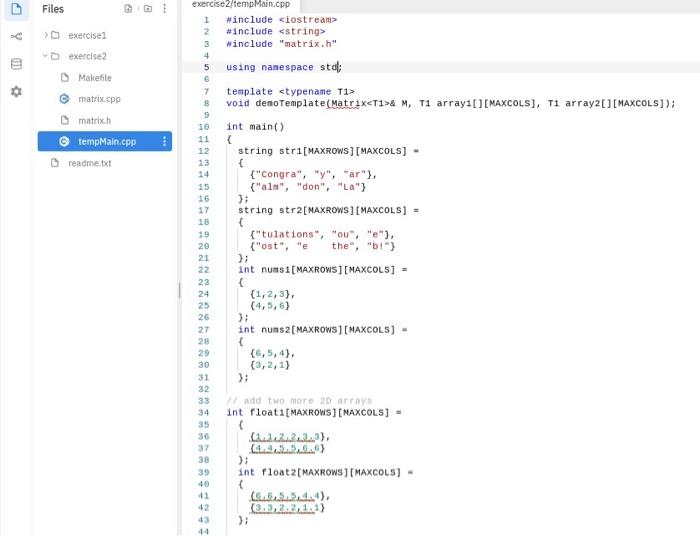Click the {"tulations", "ou", "e"} line
700x536 pixels.
(x=322, y=234)
